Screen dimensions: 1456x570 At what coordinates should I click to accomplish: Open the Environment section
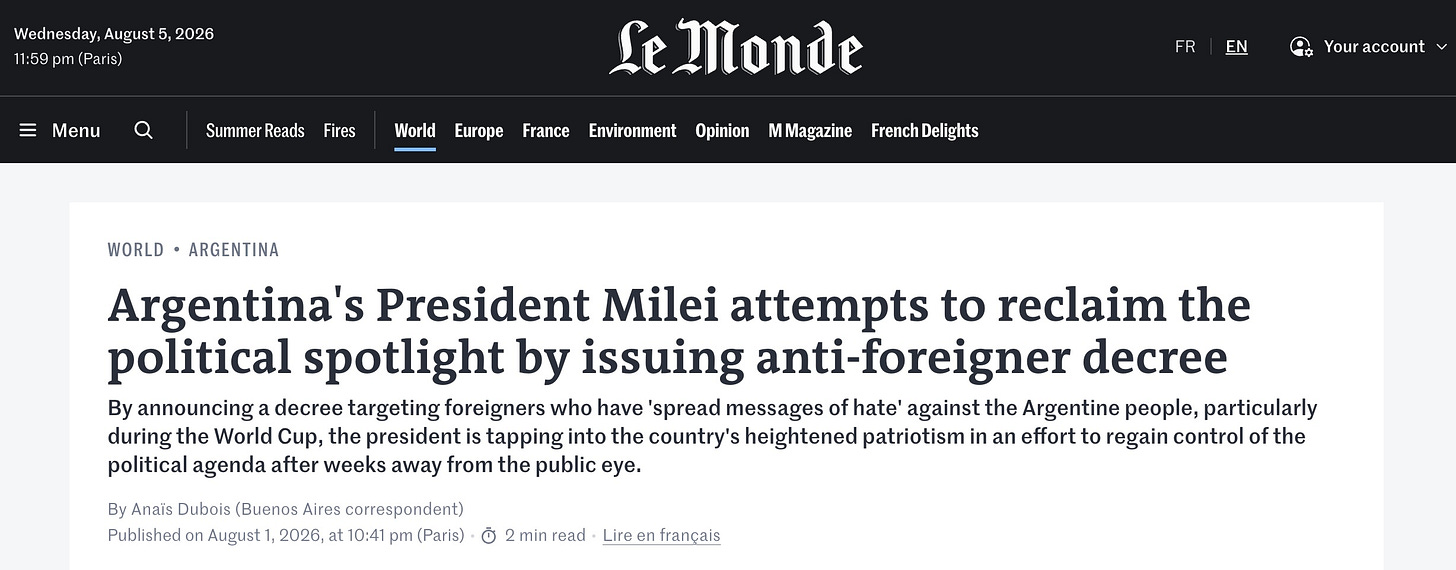coord(633,130)
